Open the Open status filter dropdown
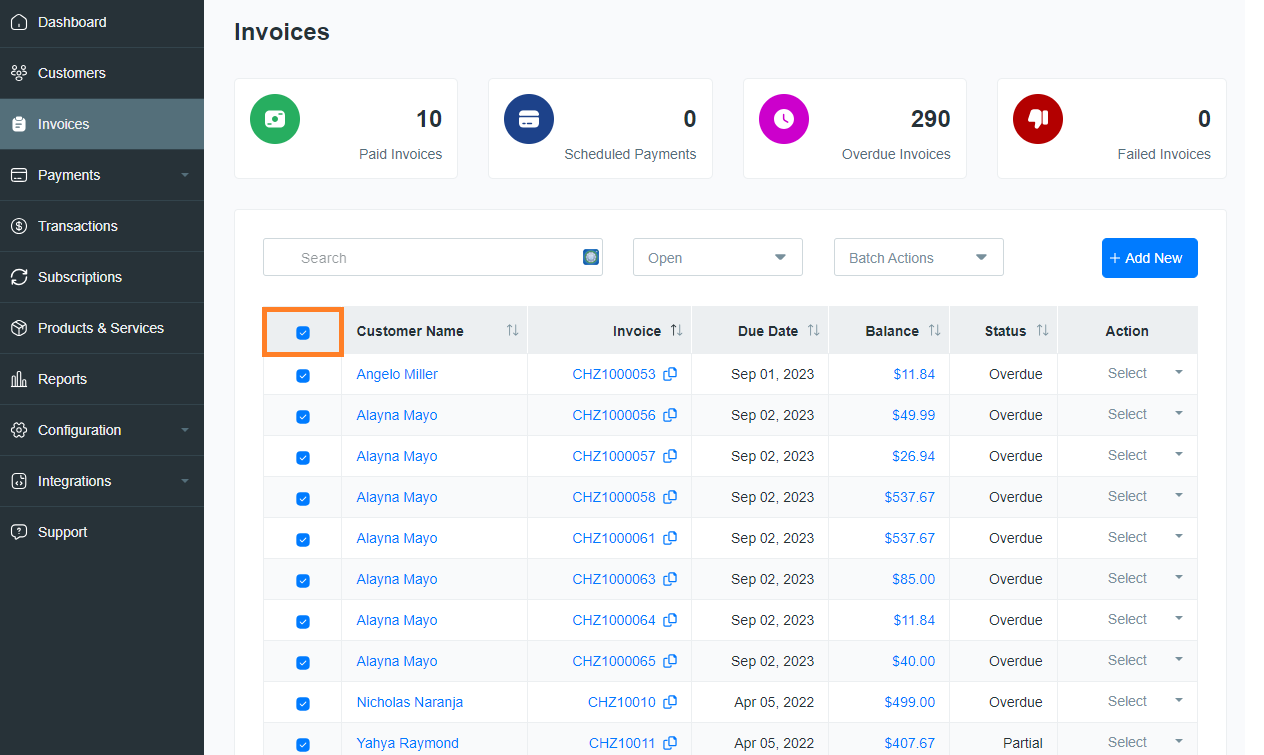This screenshot has width=1264, height=755. coord(718,257)
